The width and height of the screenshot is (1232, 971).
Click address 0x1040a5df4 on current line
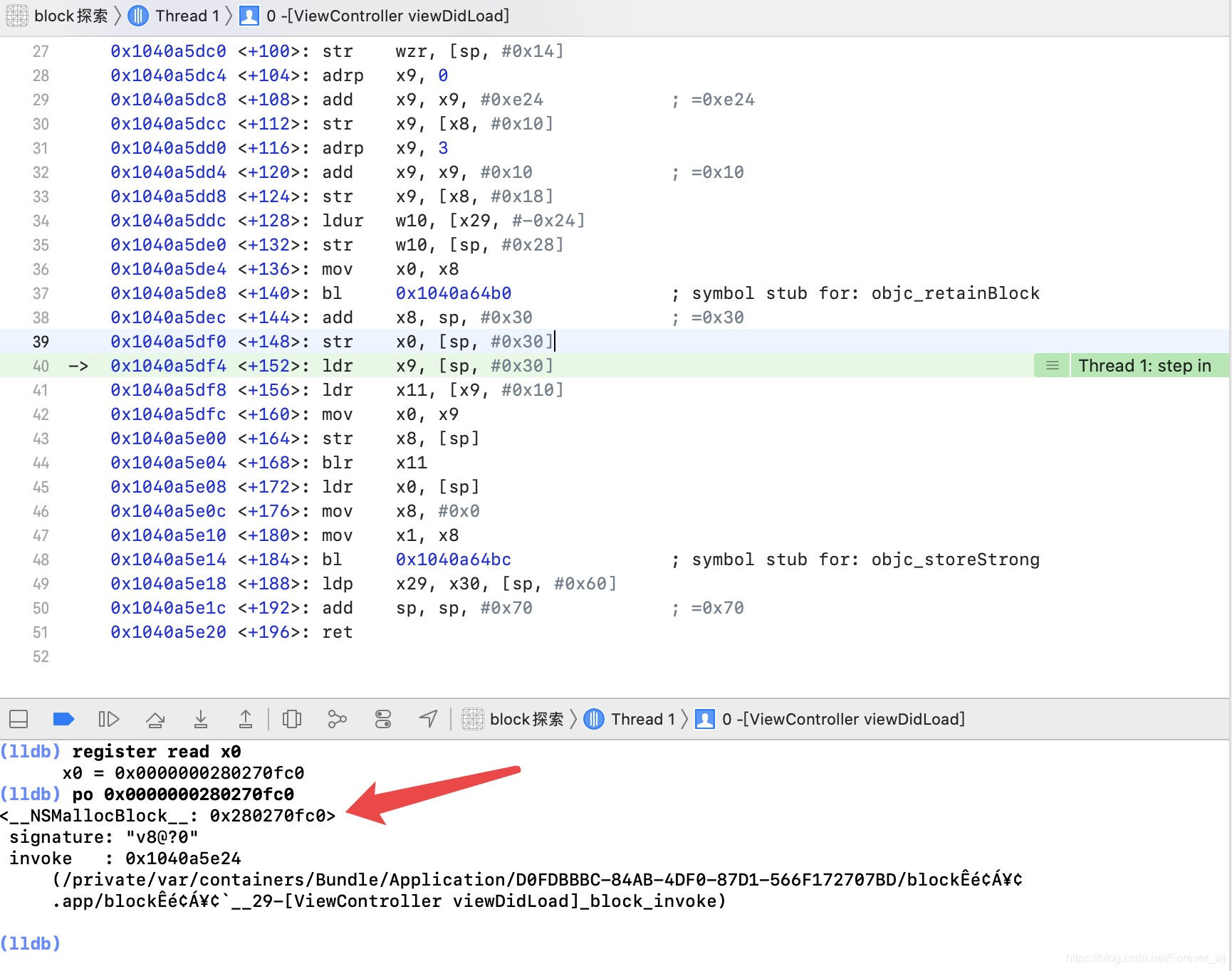coord(168,366)
